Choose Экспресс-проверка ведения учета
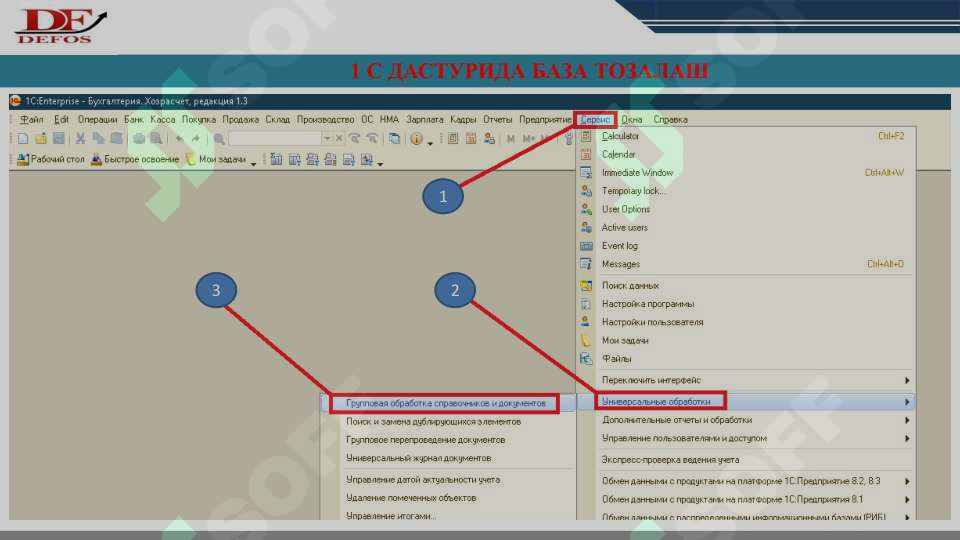Screen dimensions: 960x540 coord(670,460)
